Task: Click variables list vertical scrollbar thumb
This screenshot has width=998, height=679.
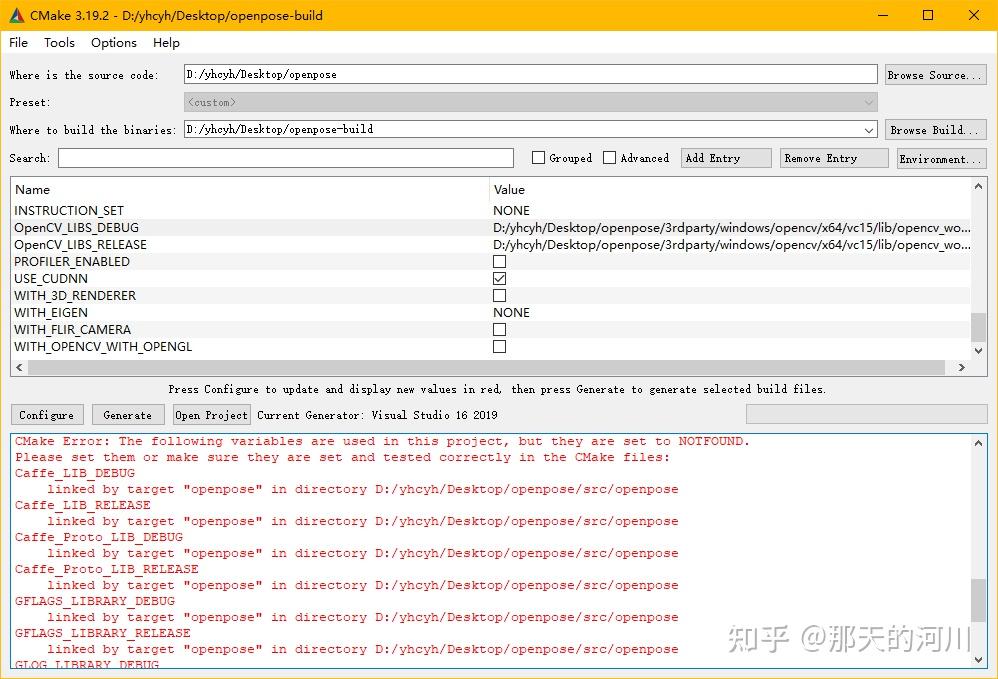Action: point(978,327)
